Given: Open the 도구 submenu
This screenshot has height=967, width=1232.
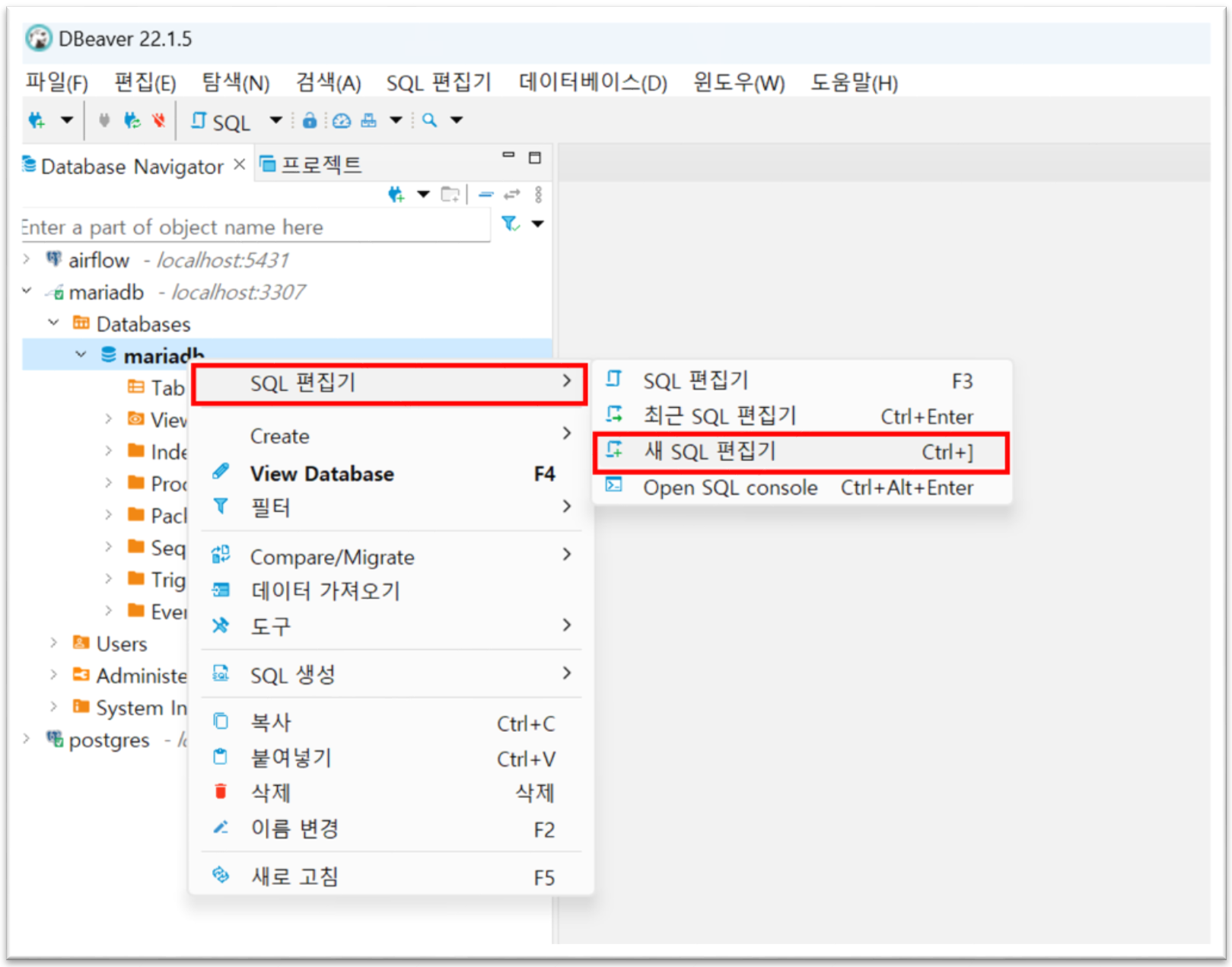Looking at the screenshot, I should click(x=390, y=626).
